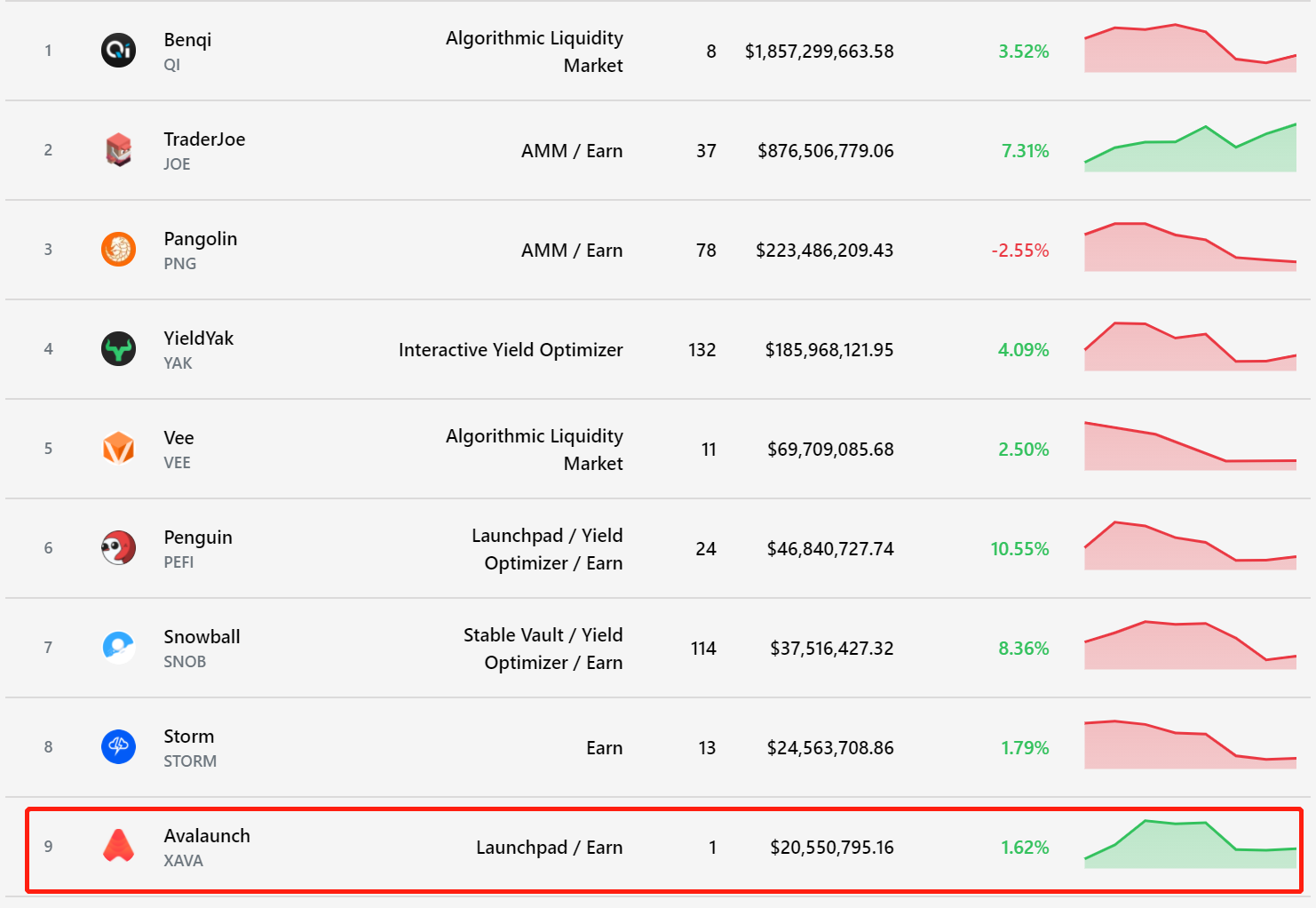This screenshot has width=1316, height=908.
Task: Click Storm's 1.79% change
Action: [1026, 748]
